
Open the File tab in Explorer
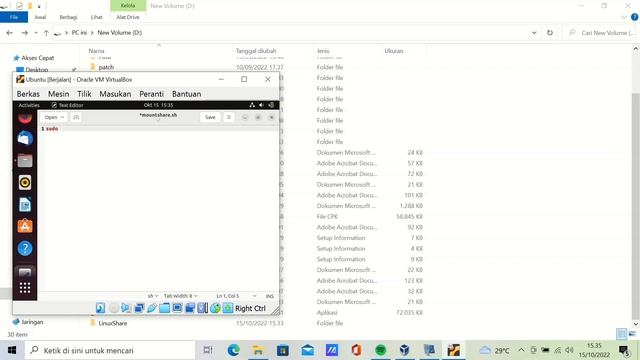click(x=14, y=17)
